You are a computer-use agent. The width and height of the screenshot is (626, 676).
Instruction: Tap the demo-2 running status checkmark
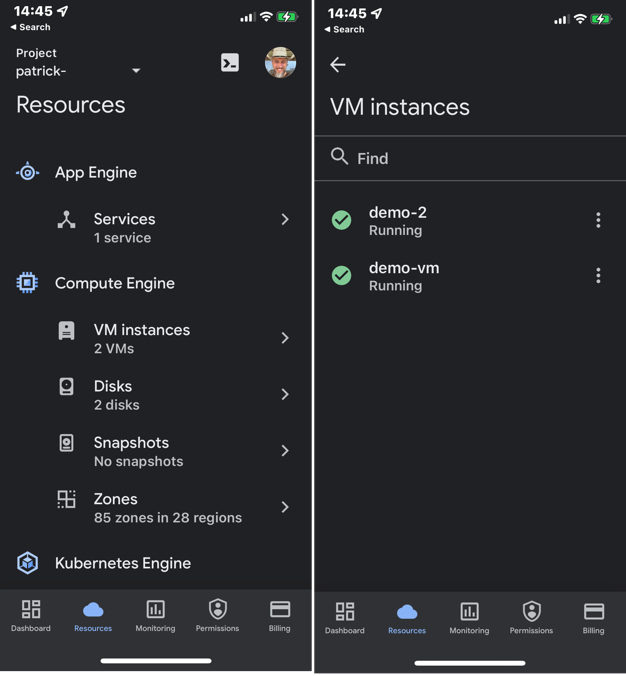coord(341,220)
